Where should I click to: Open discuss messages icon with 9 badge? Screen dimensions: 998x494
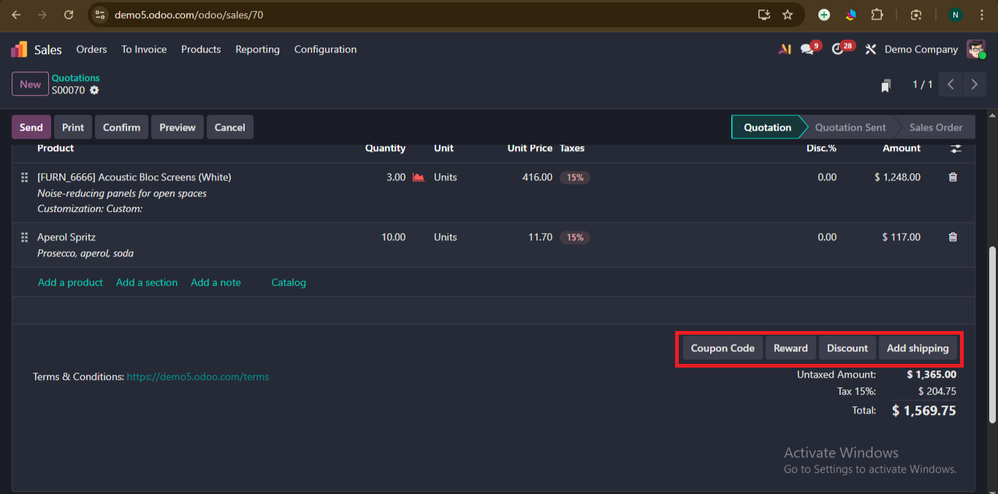tap(810, 48)
